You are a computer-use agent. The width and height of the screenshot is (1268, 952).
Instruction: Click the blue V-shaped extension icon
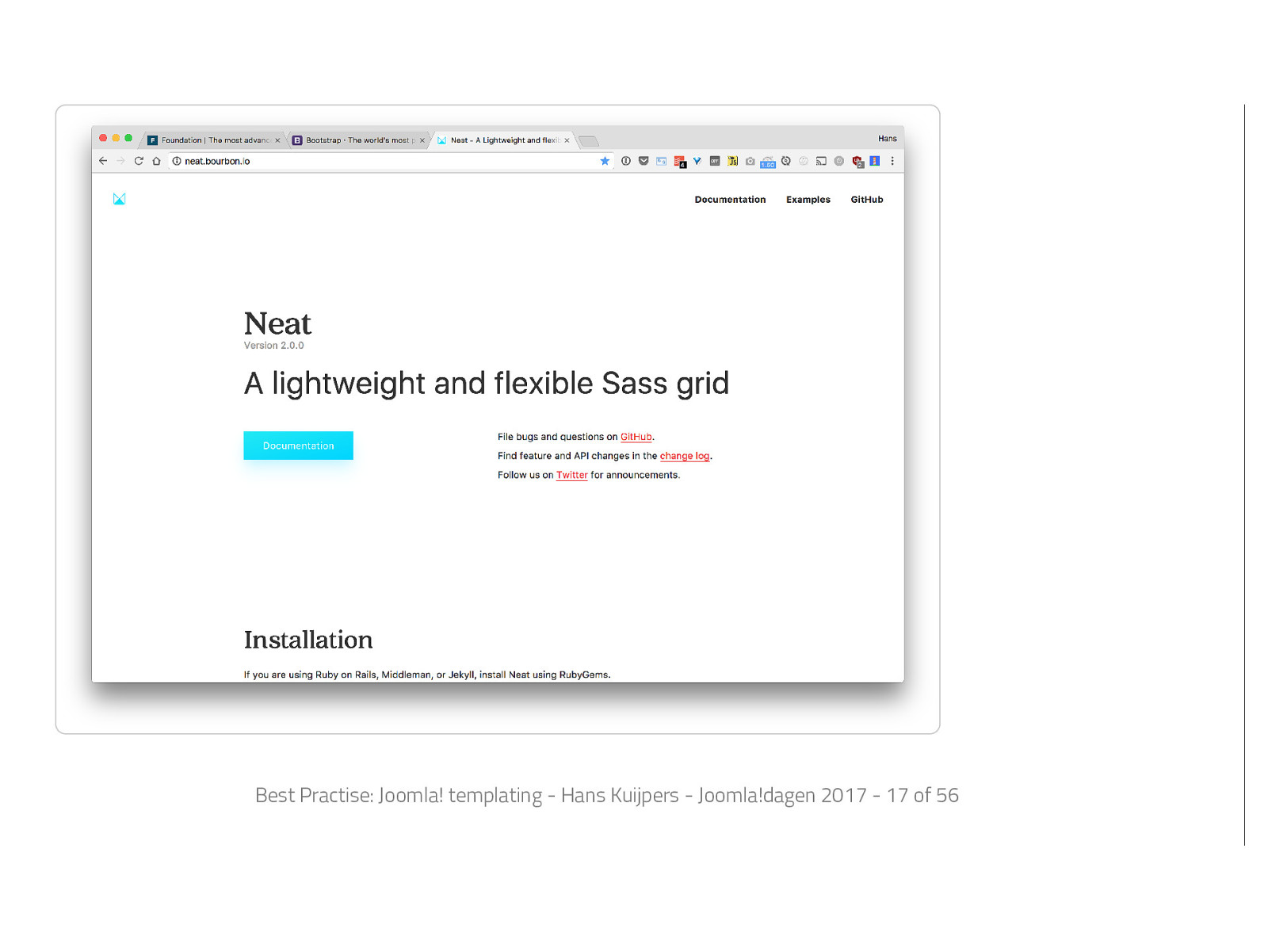(697, 161)
